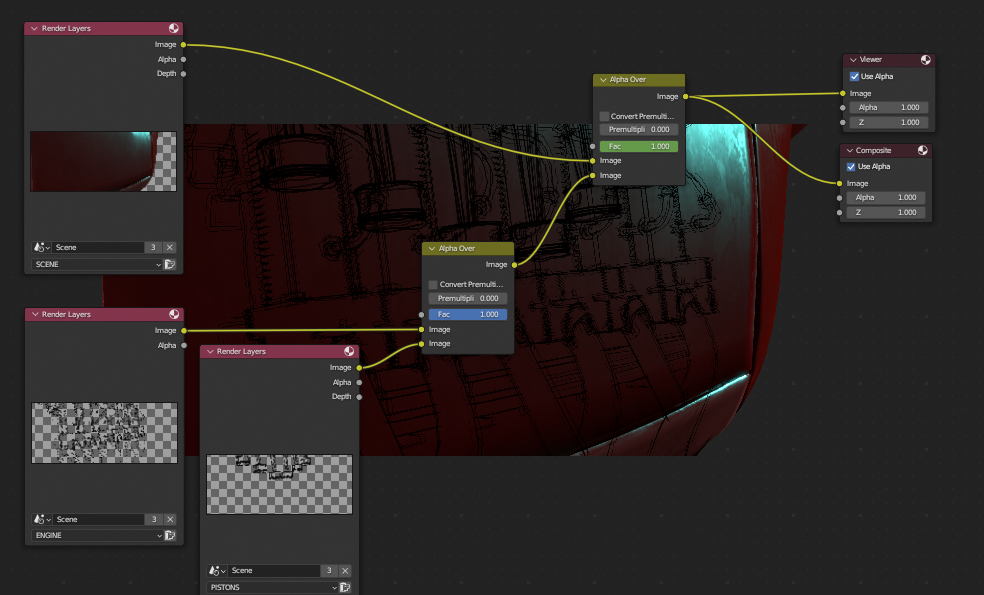Collapse the lower Alpha Over node

[432, 248]
